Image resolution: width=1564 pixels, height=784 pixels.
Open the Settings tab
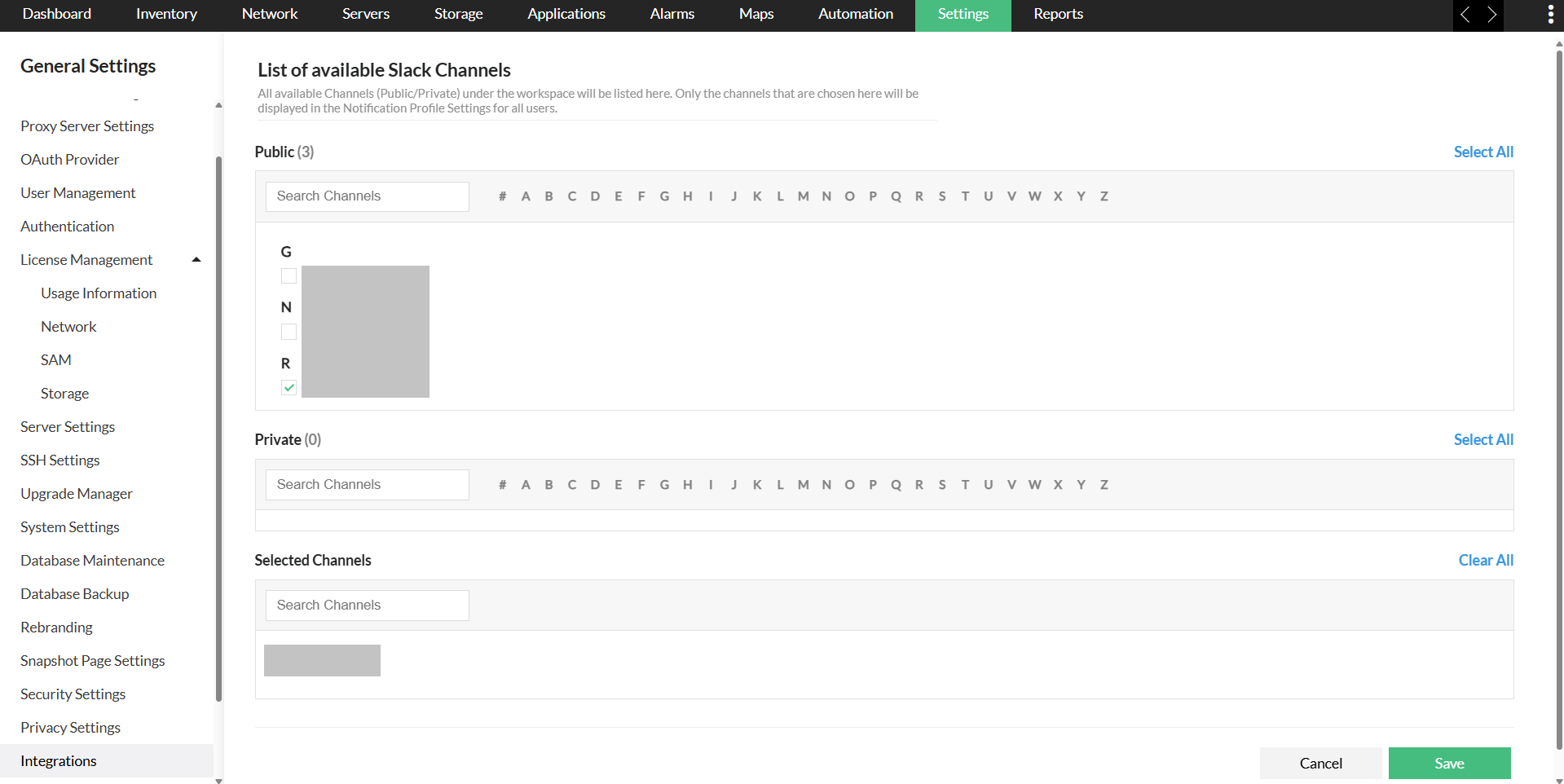coord(963,14)
